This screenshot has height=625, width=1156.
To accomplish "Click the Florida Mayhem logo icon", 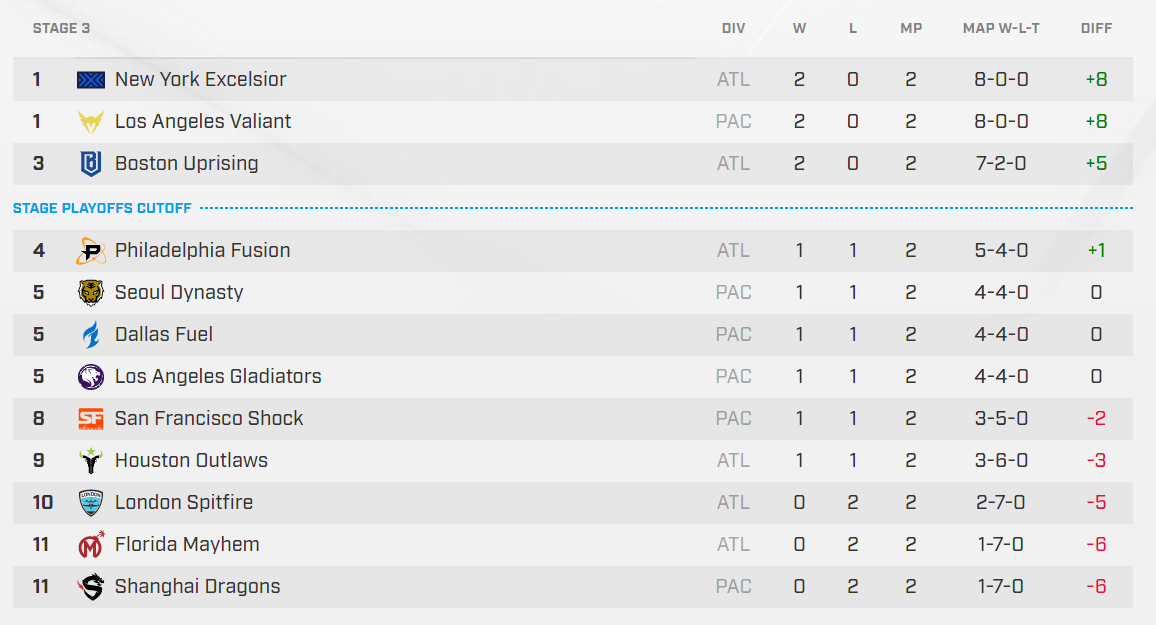I will click(91, 545).
